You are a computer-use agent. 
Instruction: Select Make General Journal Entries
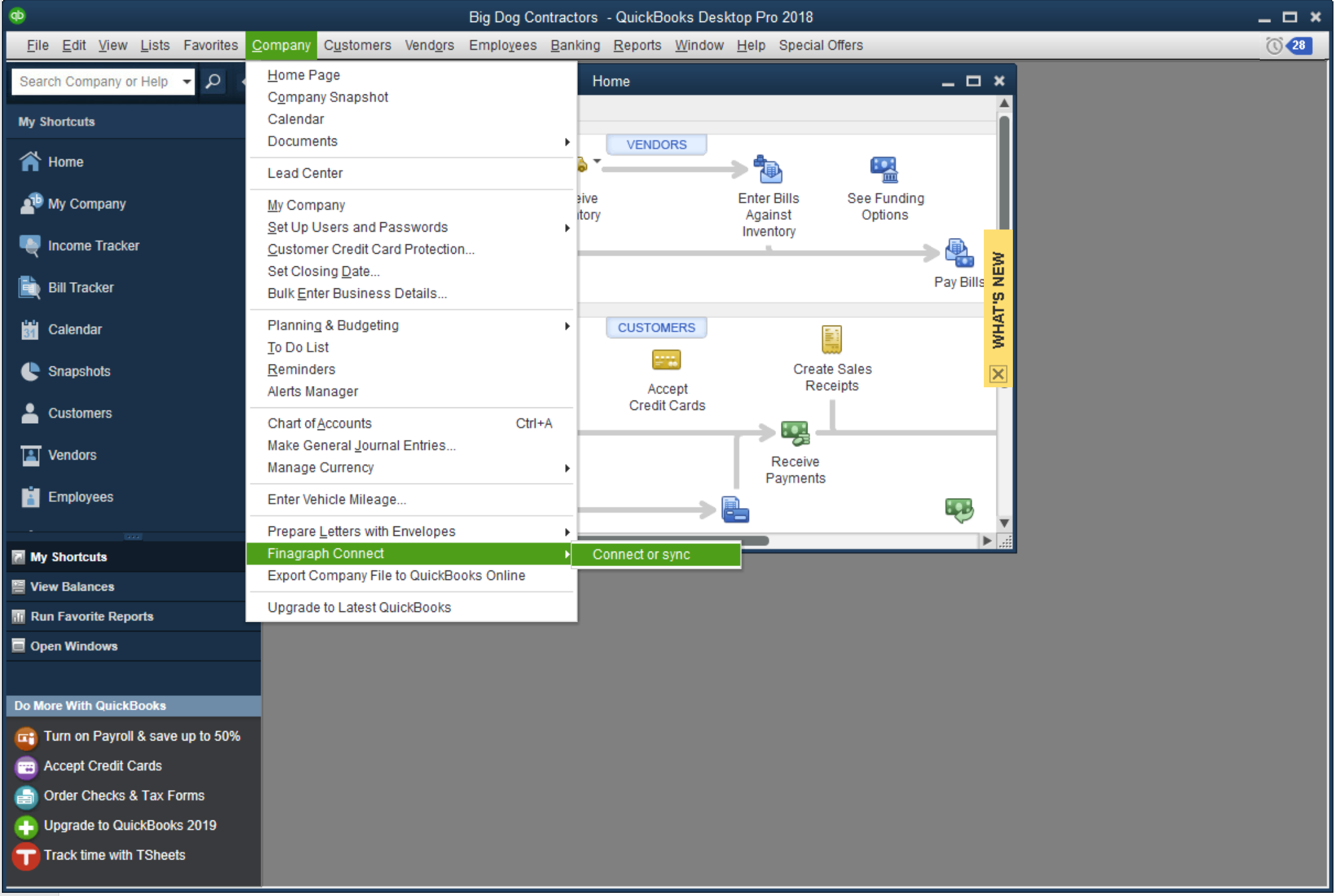tap(411, 445)
